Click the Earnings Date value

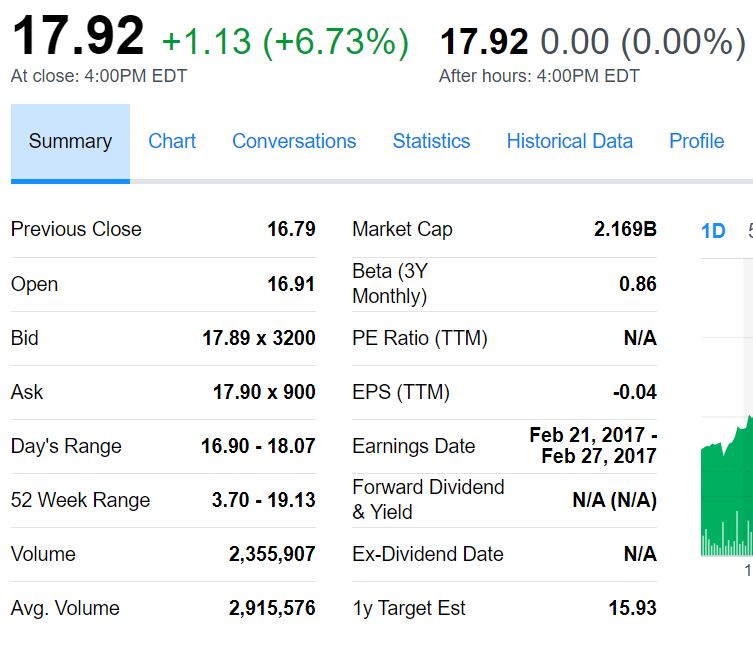[593, 446]
